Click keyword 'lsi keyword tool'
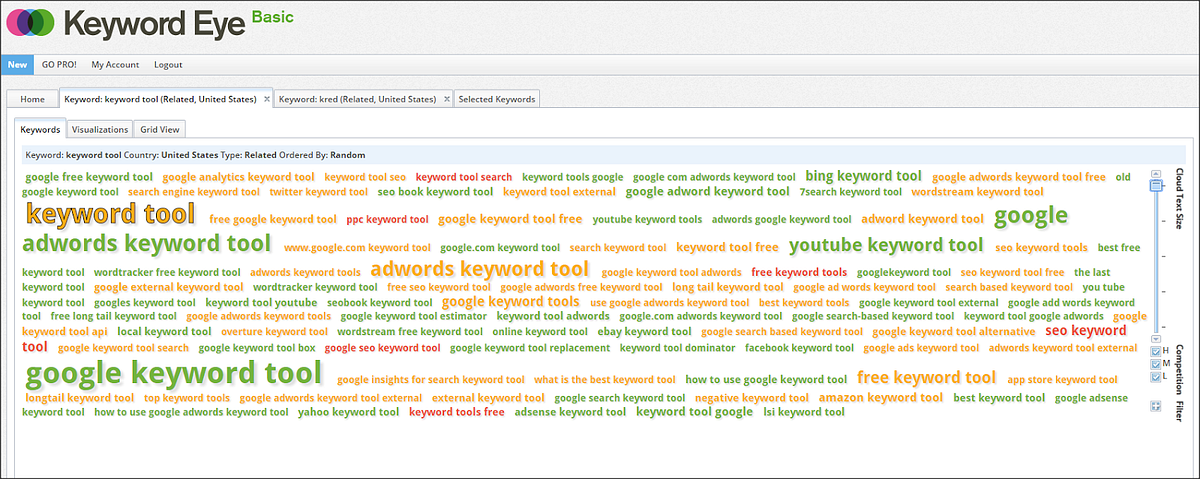The height and width of the screenshot is (479, 1200). (x=804, y=412)
